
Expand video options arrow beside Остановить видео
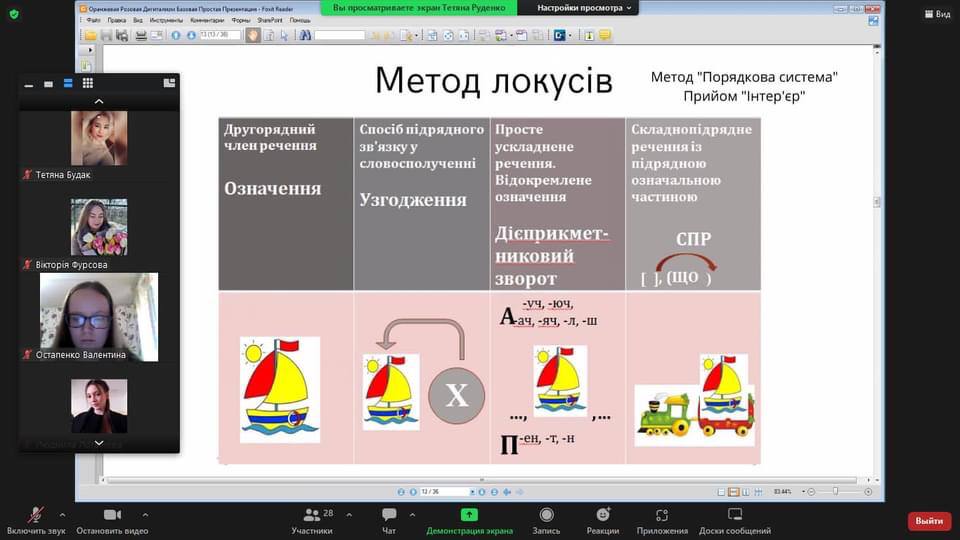(x=145, y=515)
